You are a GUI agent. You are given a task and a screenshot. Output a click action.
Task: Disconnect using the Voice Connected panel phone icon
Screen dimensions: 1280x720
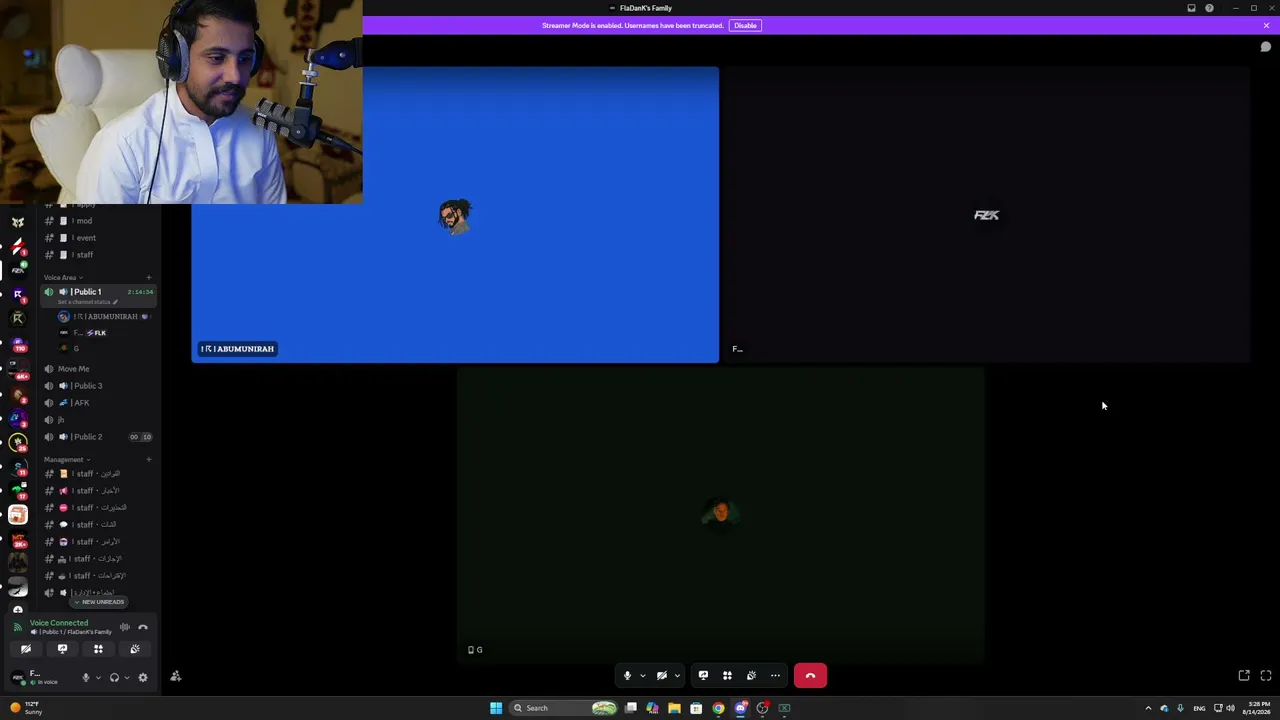143,627
